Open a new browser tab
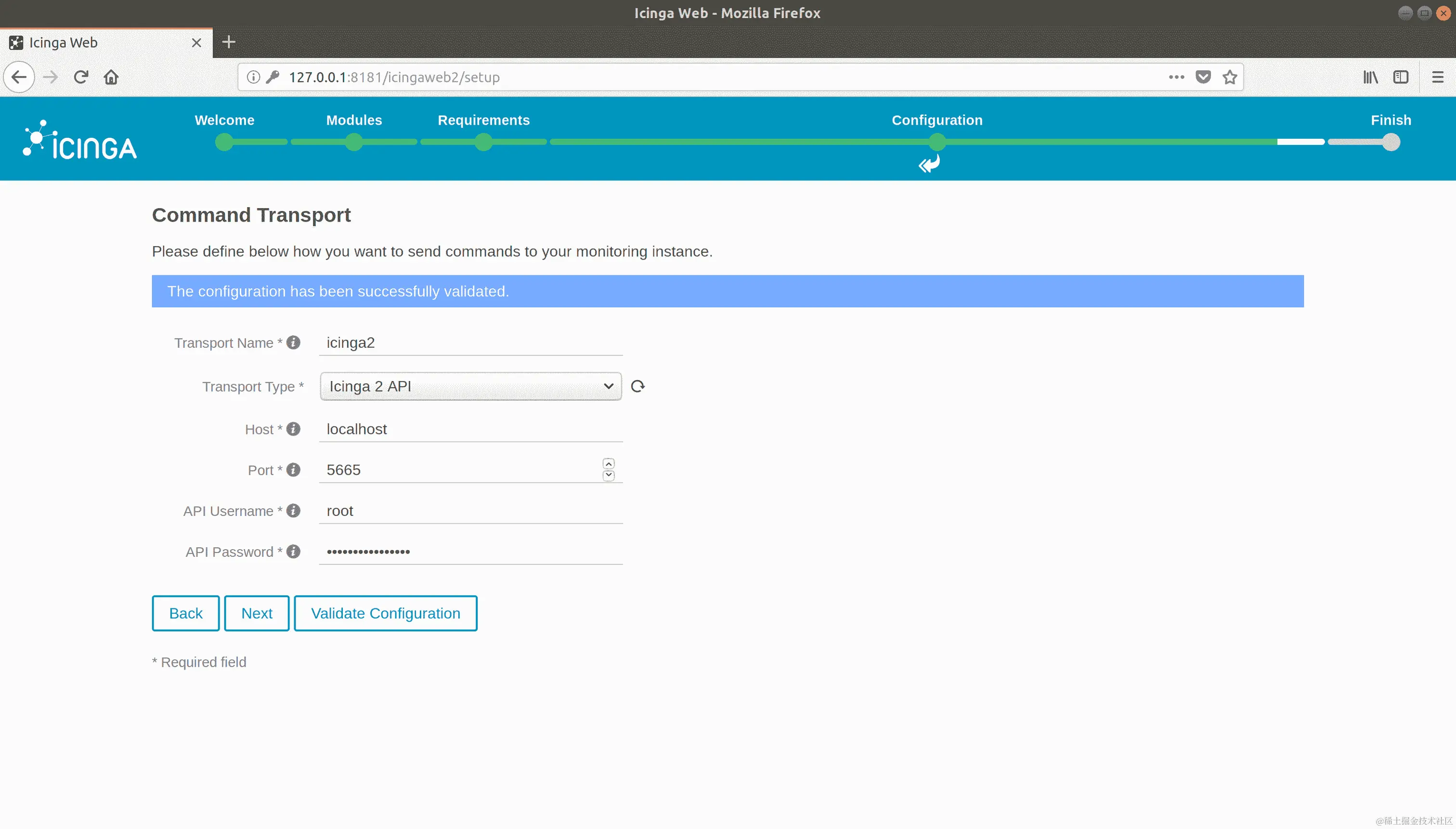The width and height of the screenshot is (1456, 829). pyautogui.click(x=229, y=42)
